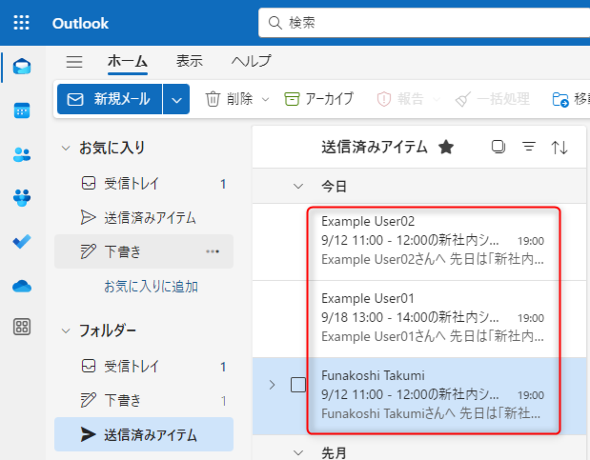The height and width of the screenshot is (460, 590).
Task: Open the Groups icon in sidebar
Action: coord(22,198)
